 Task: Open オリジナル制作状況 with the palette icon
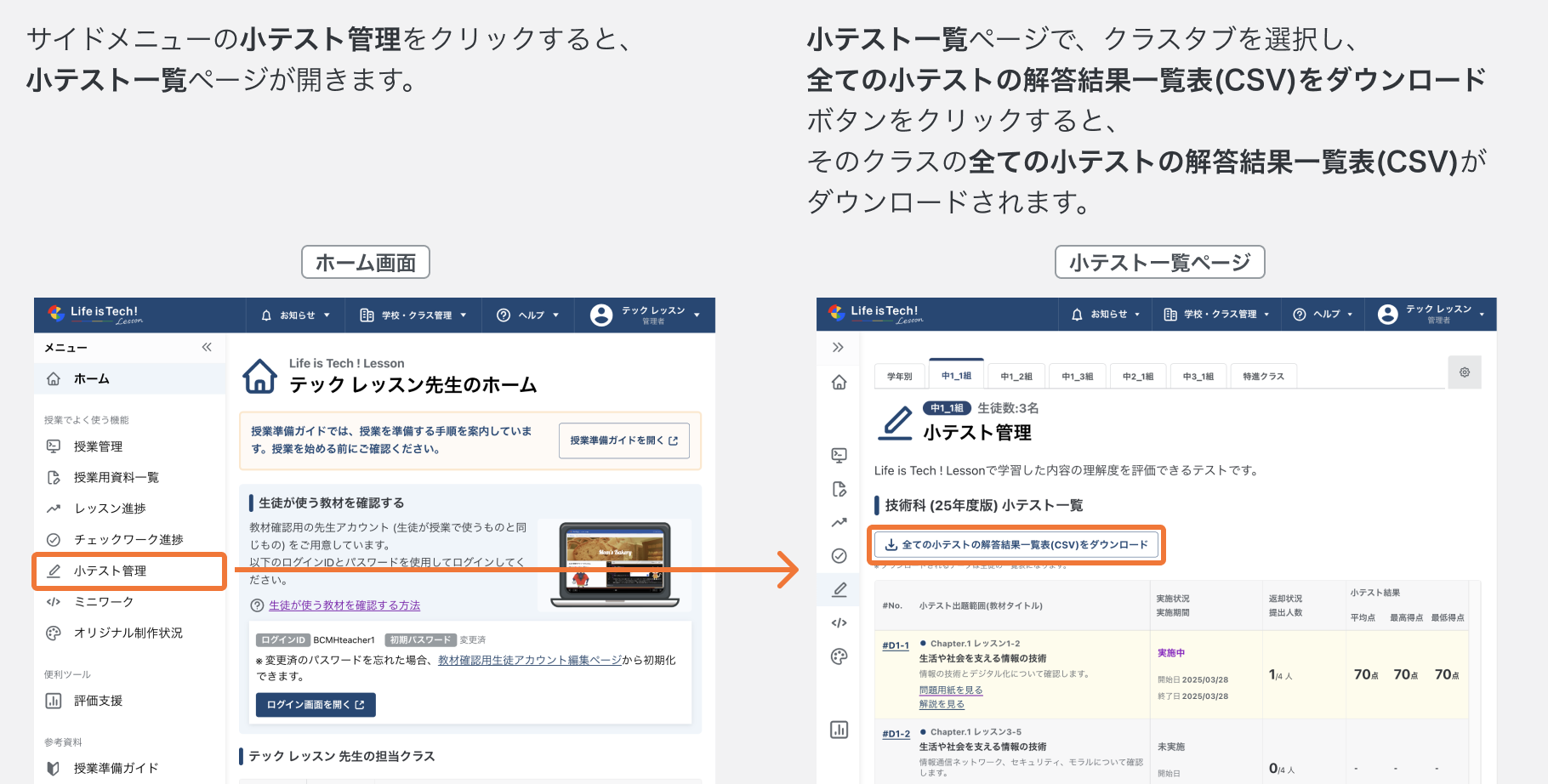coord(54,633)
